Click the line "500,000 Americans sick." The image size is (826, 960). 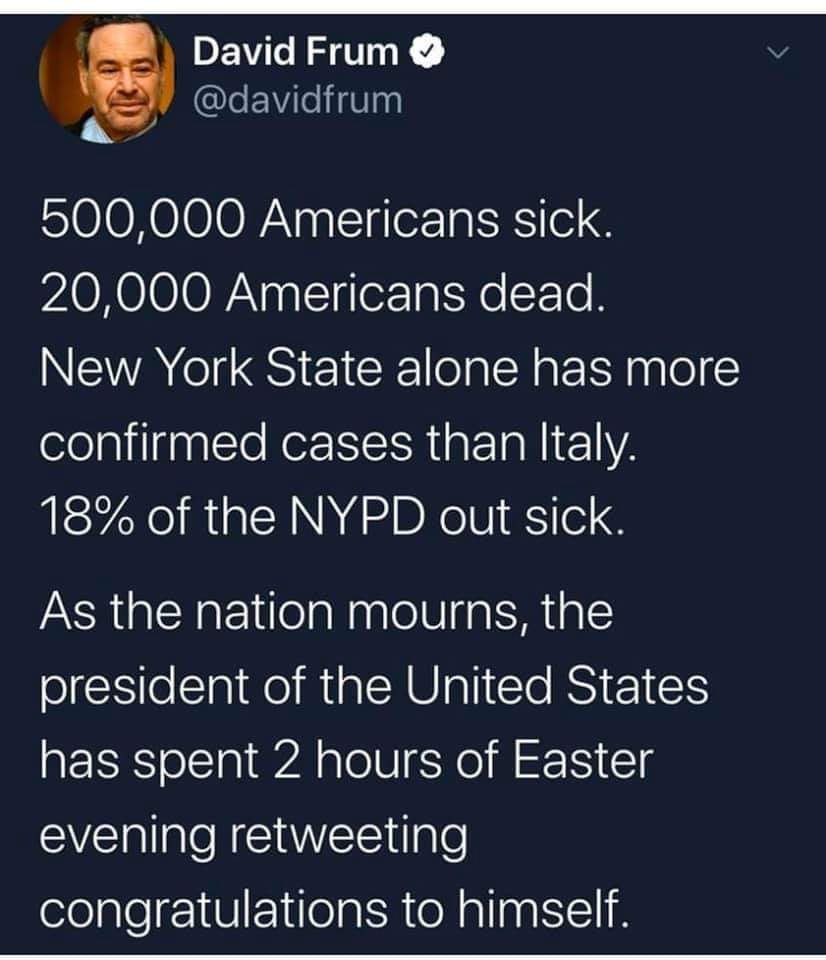(x=326, y=220)
